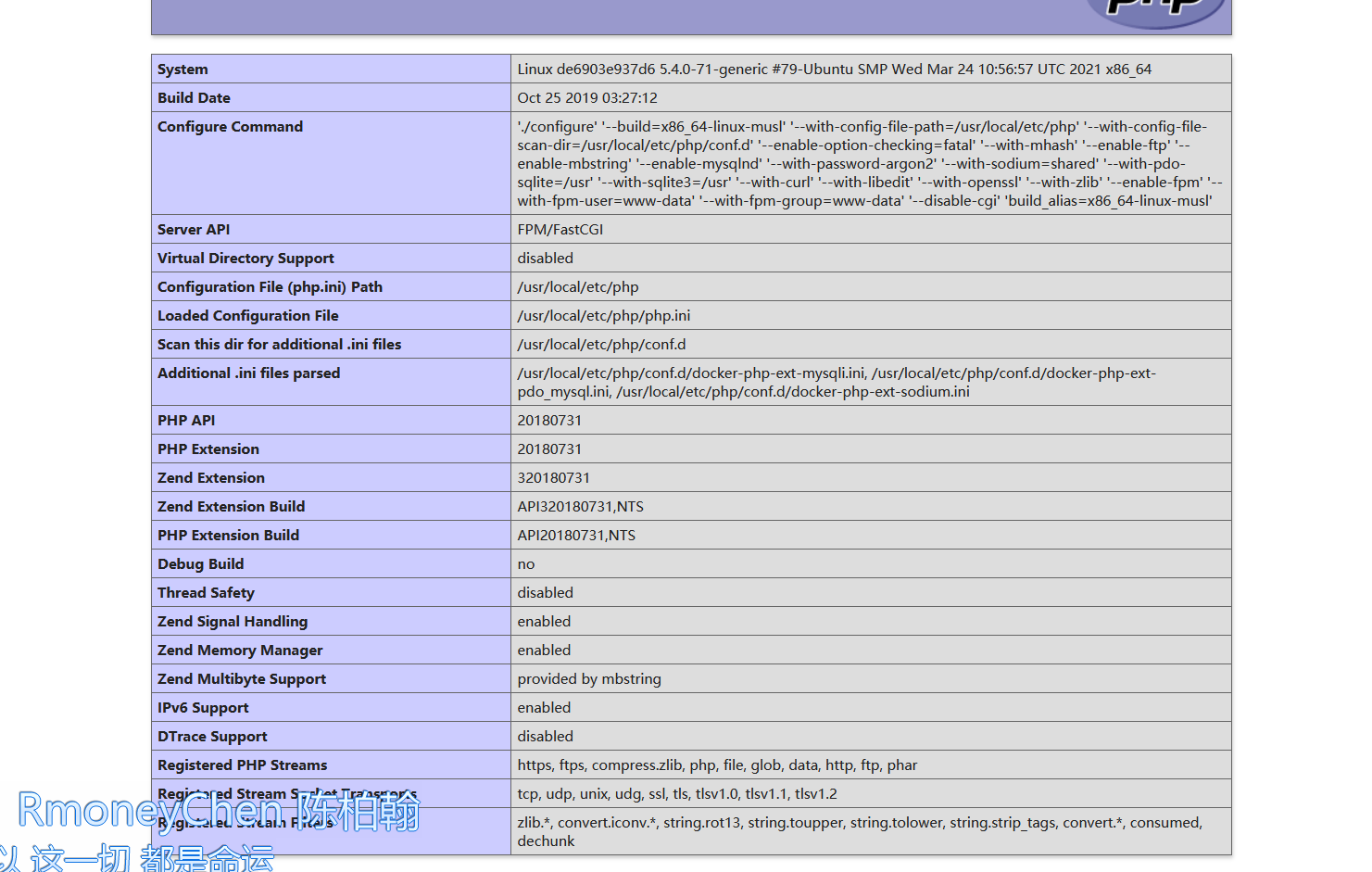The height and width of the screenshot is (872, 1372).
Task: Click the 'tcp, udp, unix, udg' transports value
Action: [x=677, y=794]
